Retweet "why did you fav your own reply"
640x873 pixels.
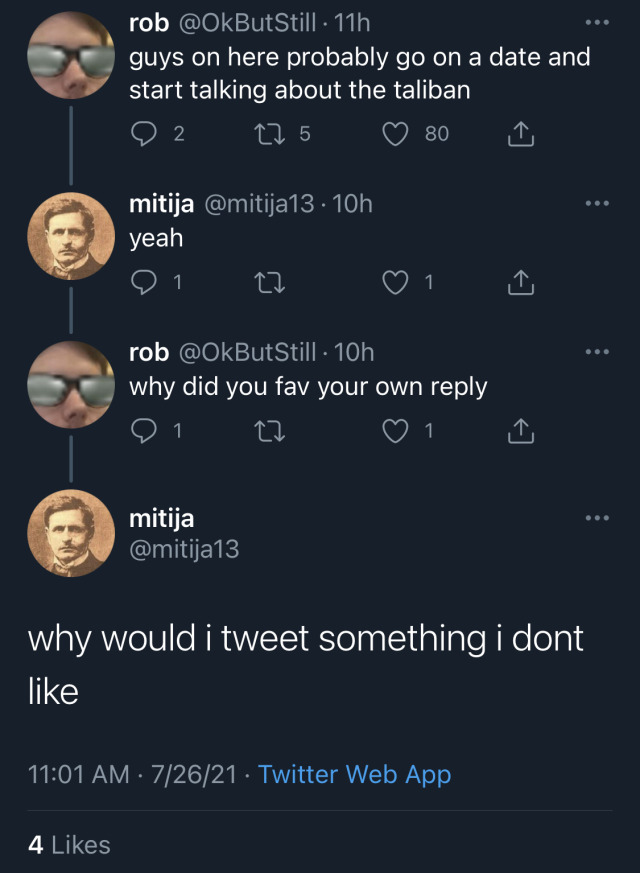(269, 431)
